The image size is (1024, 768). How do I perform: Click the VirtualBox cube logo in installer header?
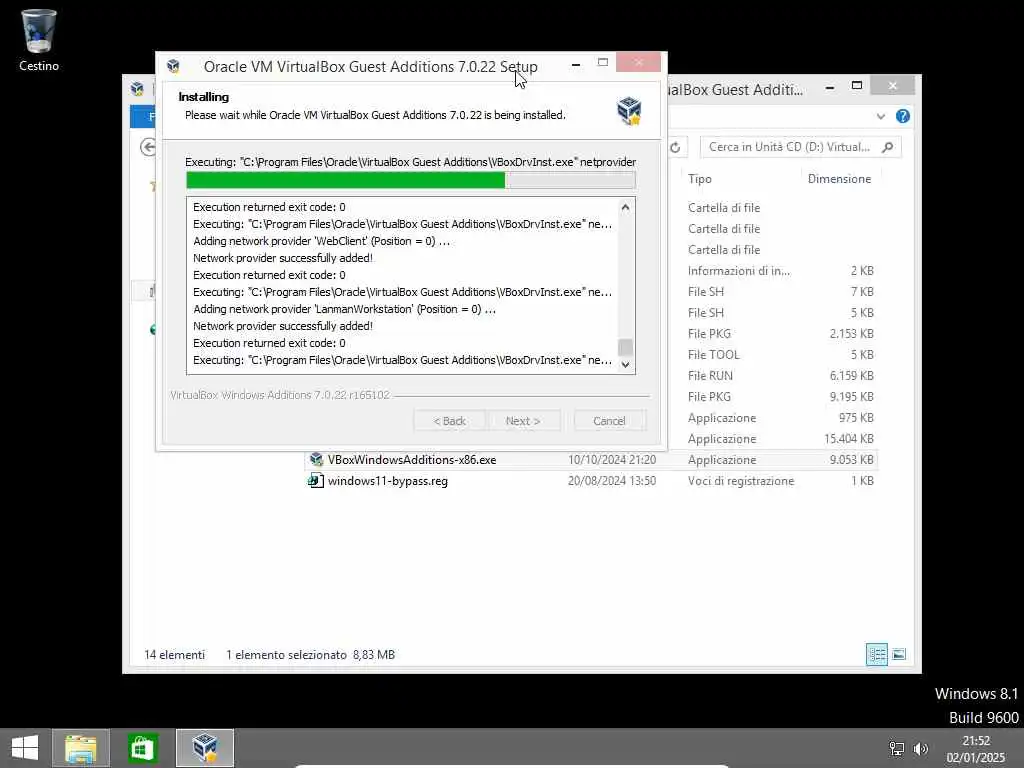point(629,110)
